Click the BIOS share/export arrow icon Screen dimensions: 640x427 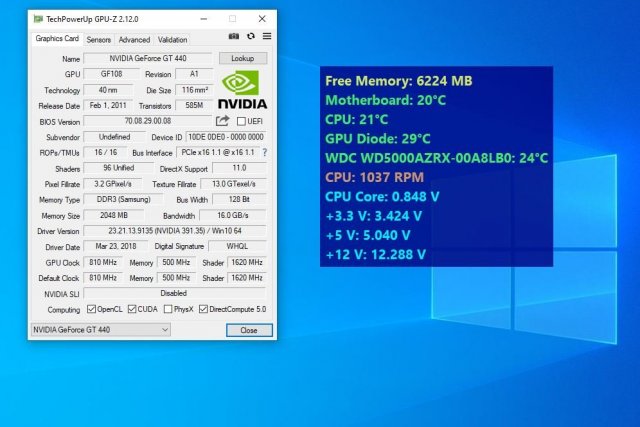click(222, 121)
